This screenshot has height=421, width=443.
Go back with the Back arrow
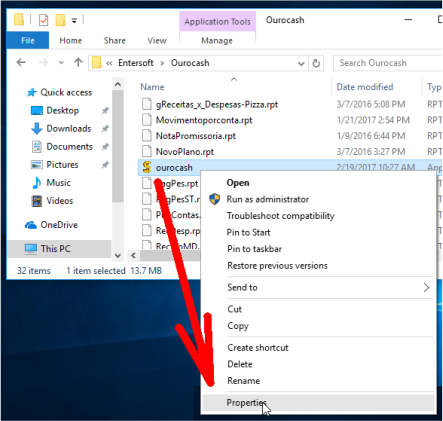[x=21, y=62]
